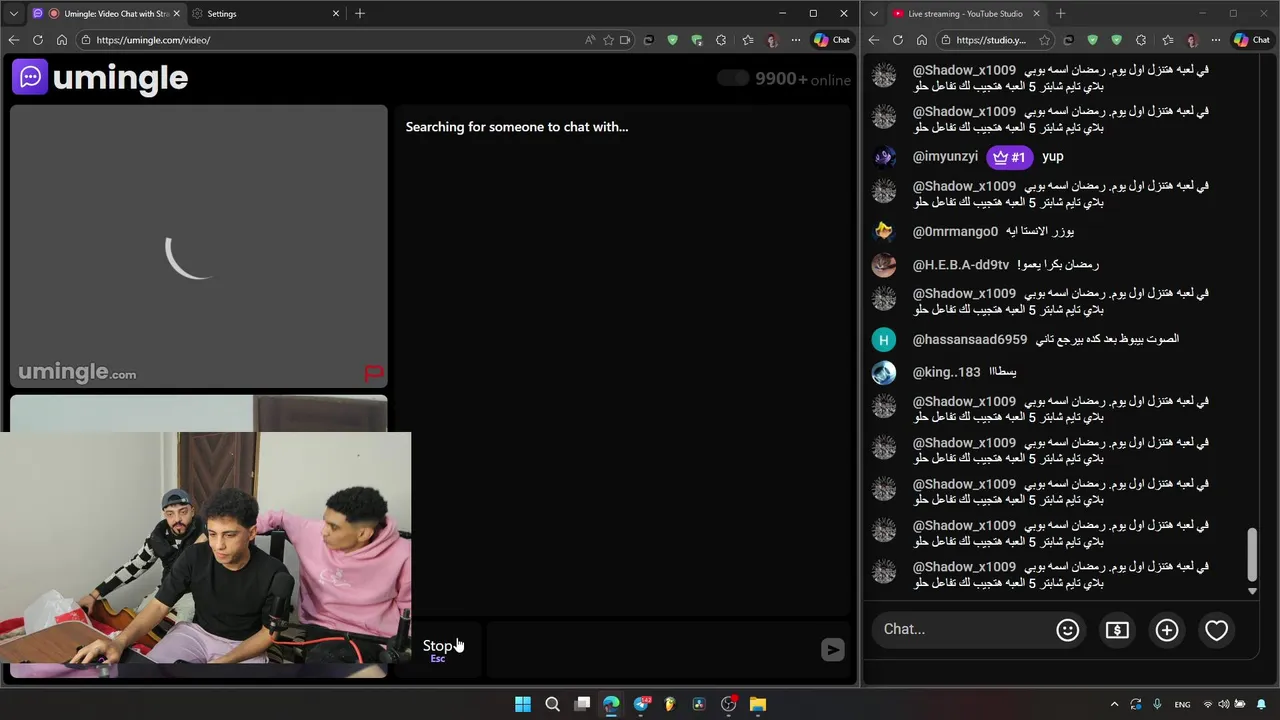Image resolution: width=1280 pixels, height=720 pixels.
Task: Switch to the Umingle Video Chat tab
Action: pos(106,14)
